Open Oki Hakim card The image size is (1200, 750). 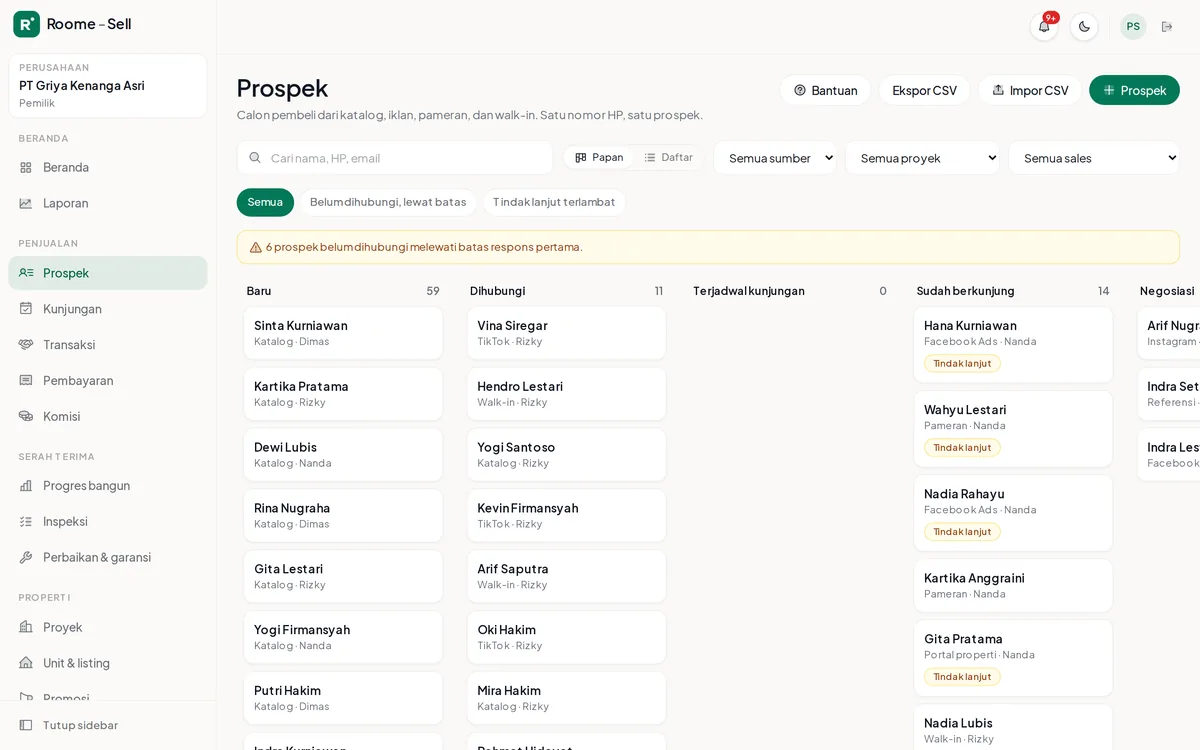(566, 638)
